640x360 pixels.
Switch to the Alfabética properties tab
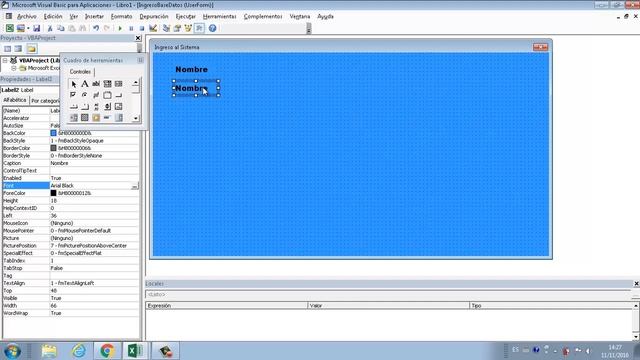click(x=14, y=100)
